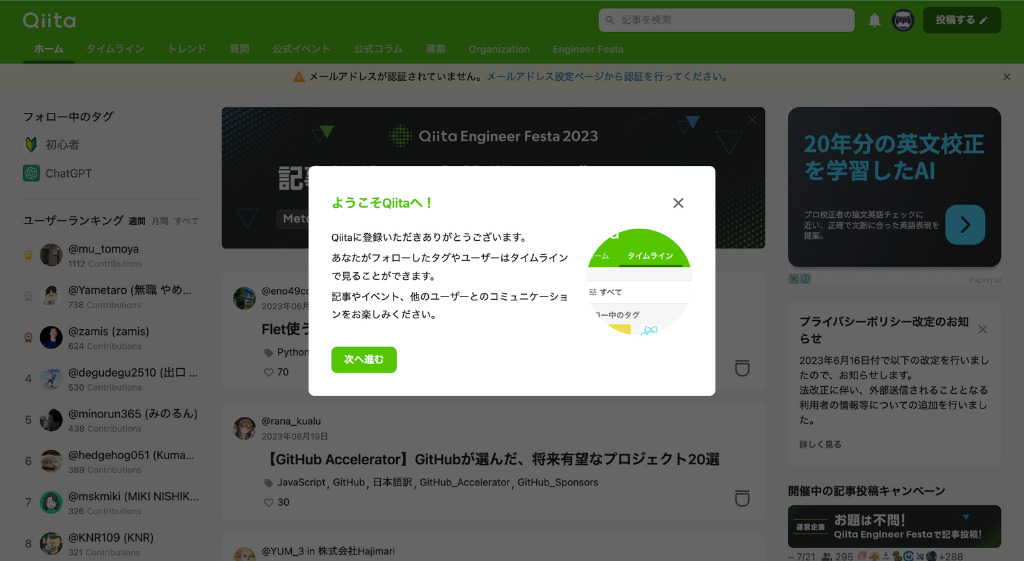Image resolution: width=1024 pixels, height=561 pixels.
Task: Open the 募集 tab
Action: click(x=436, y=49)
